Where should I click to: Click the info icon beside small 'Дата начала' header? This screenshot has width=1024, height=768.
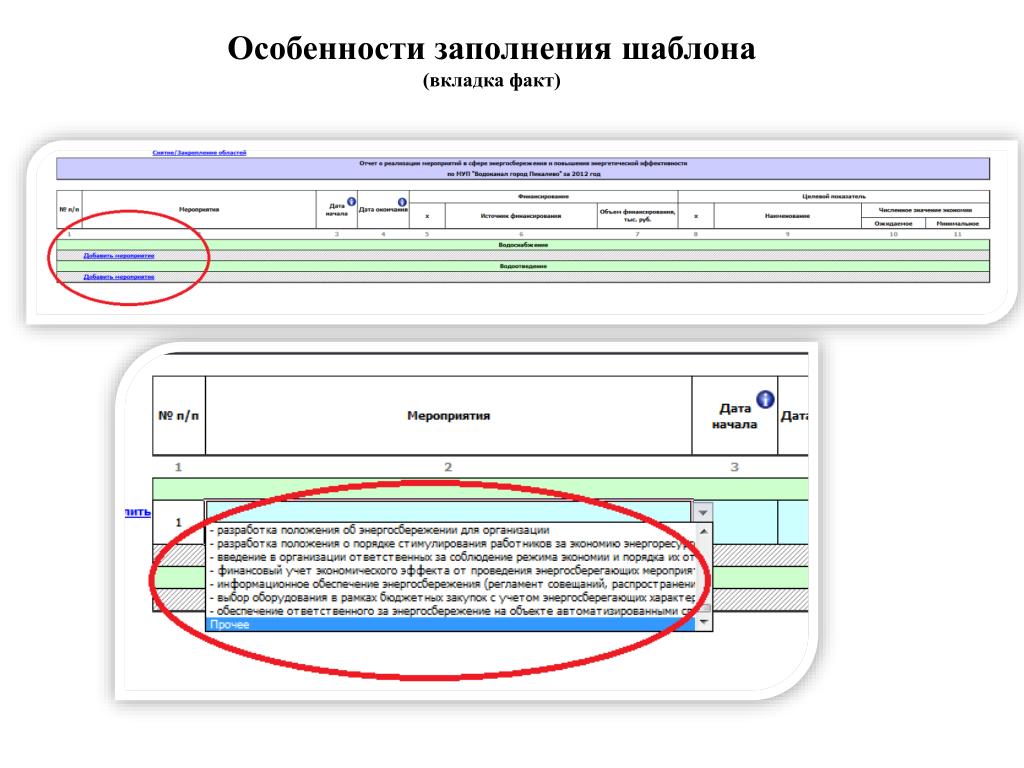351,202
